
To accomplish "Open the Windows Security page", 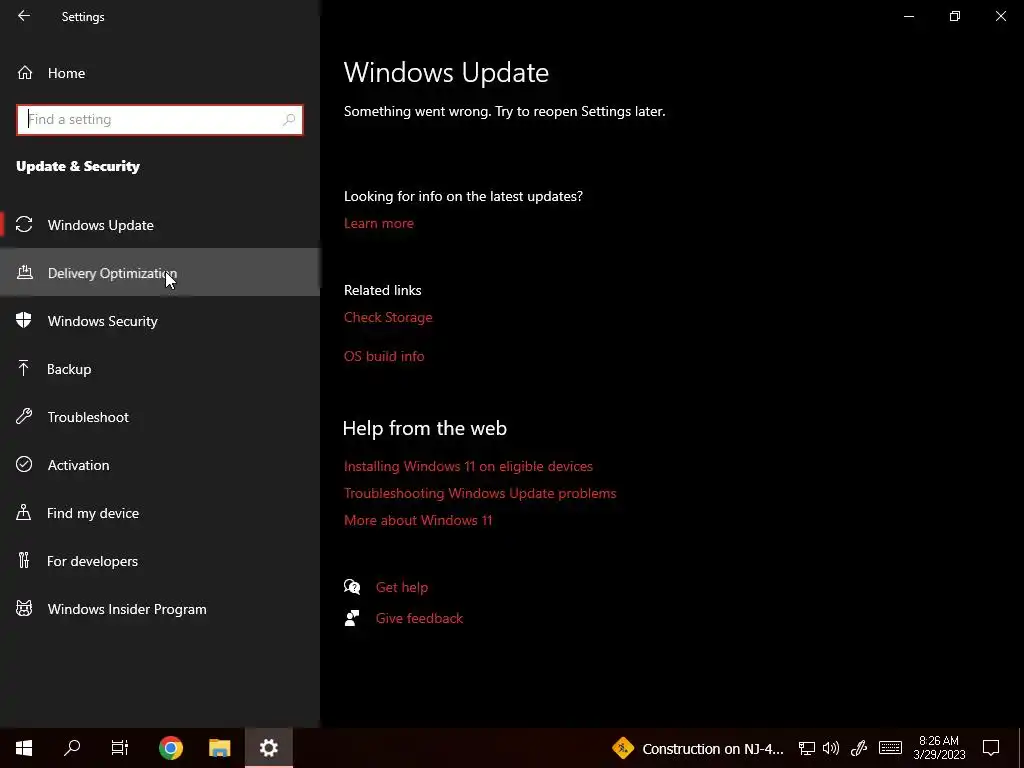I will [x=160, y=321].
